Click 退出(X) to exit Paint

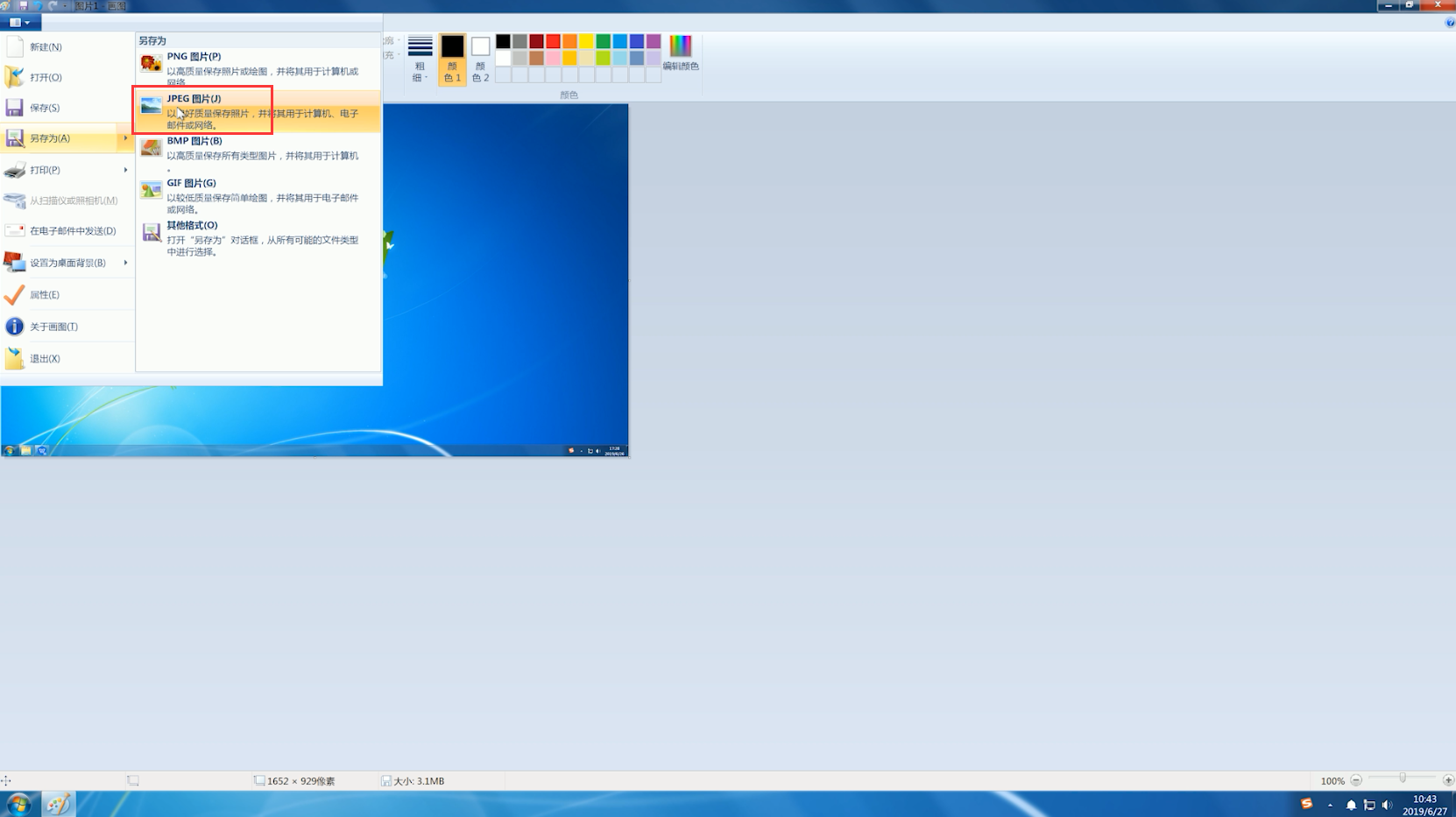point(67,358)
